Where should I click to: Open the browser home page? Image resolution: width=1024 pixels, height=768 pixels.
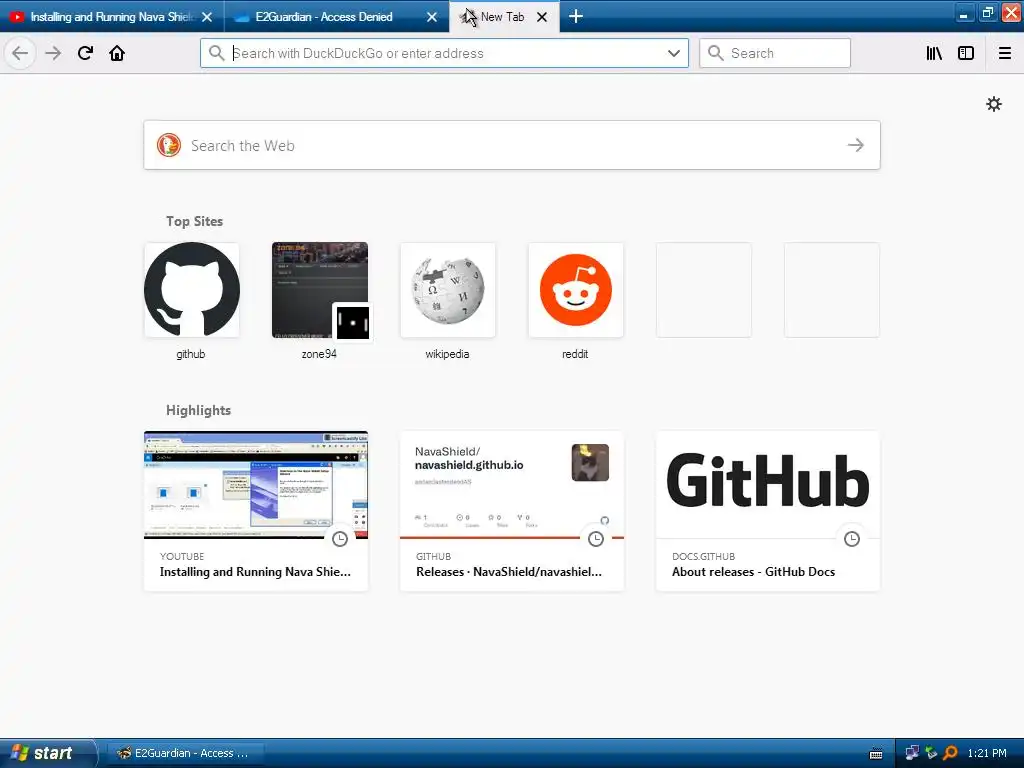pos(117,53)
